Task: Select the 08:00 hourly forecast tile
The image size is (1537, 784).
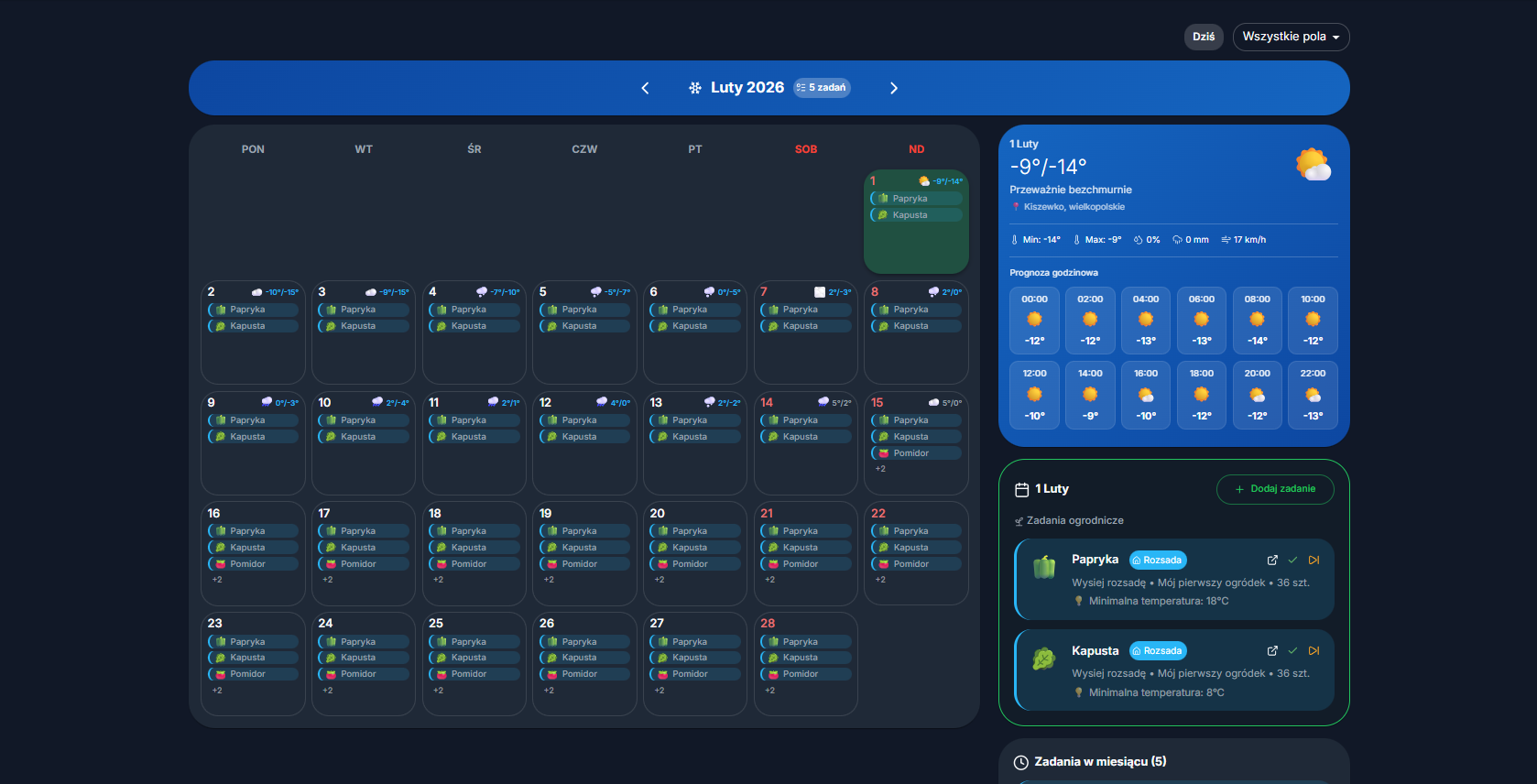Action: [x=1257, y=321]
